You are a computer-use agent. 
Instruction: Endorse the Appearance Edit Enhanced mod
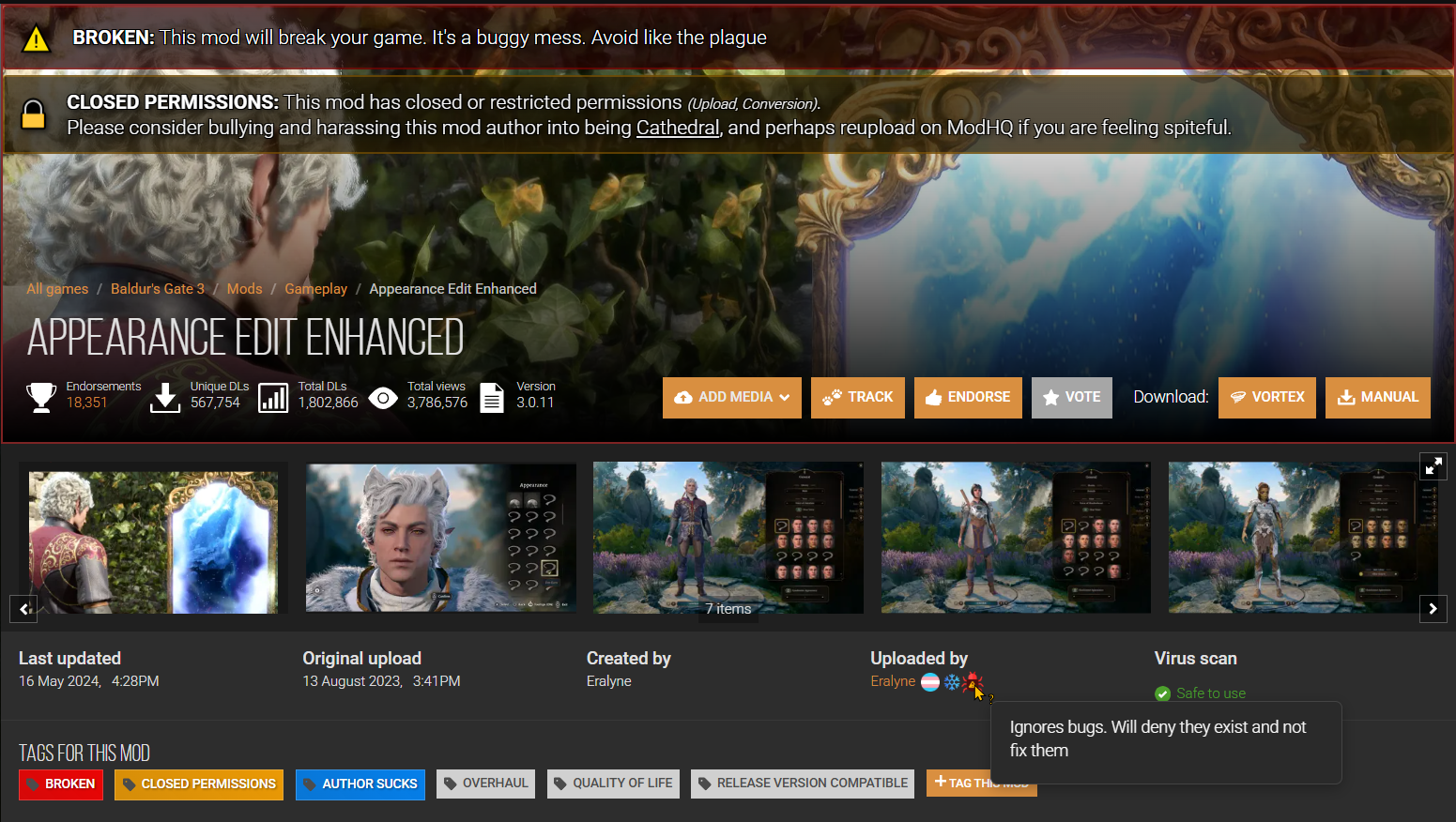pyautogui.click(x=968, y=398)
